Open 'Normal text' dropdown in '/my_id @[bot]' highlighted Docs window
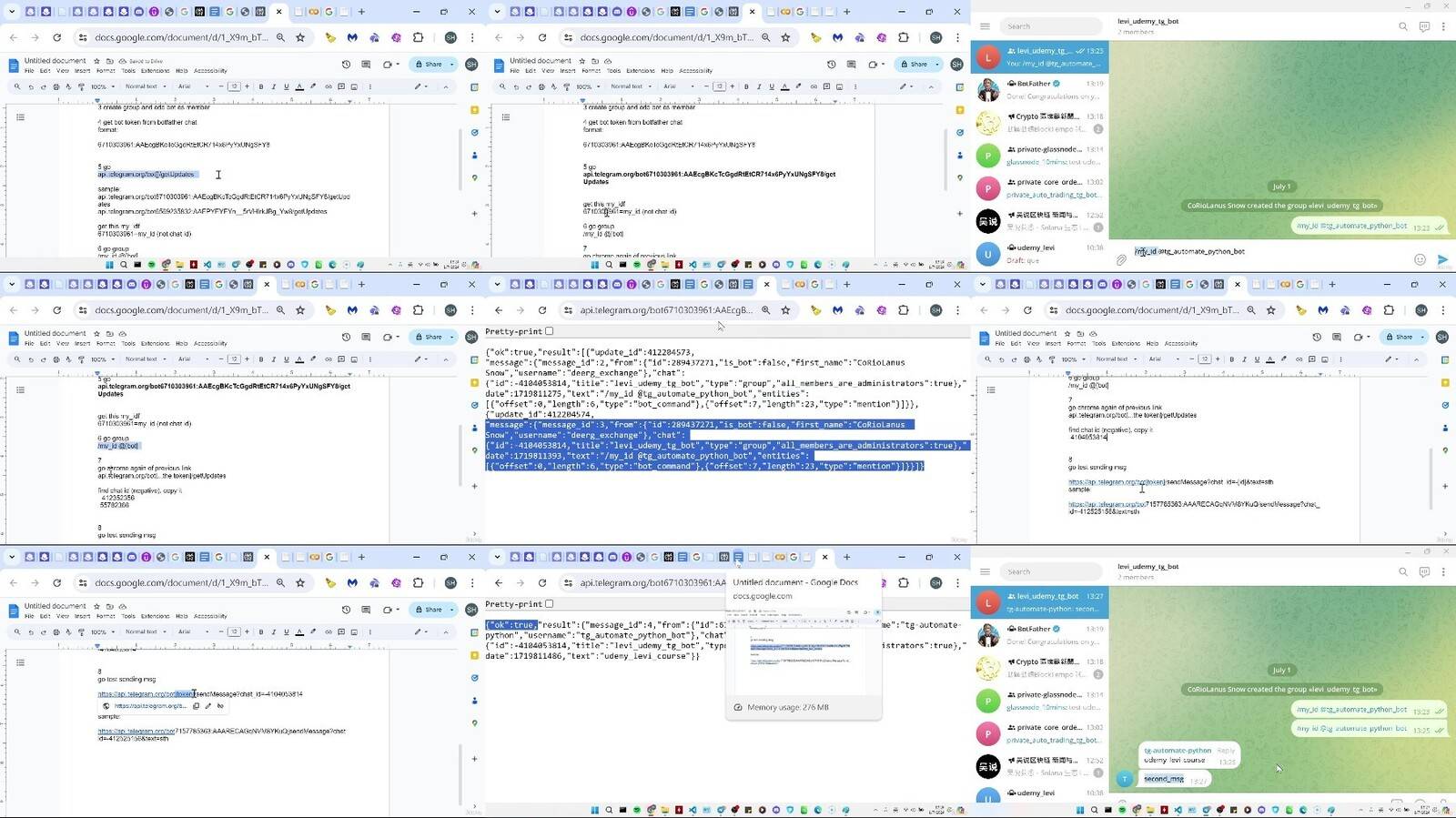 click(144, 359)
